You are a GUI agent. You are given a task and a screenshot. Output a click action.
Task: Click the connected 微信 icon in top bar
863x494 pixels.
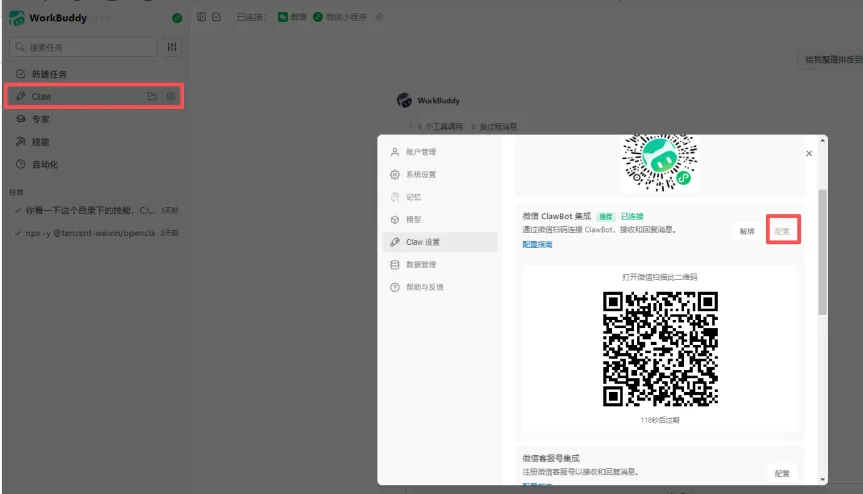[282, 17]
